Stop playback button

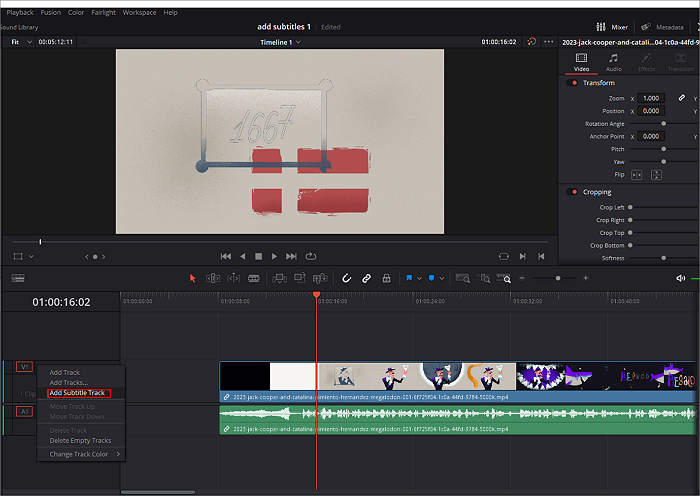point(258,256)
